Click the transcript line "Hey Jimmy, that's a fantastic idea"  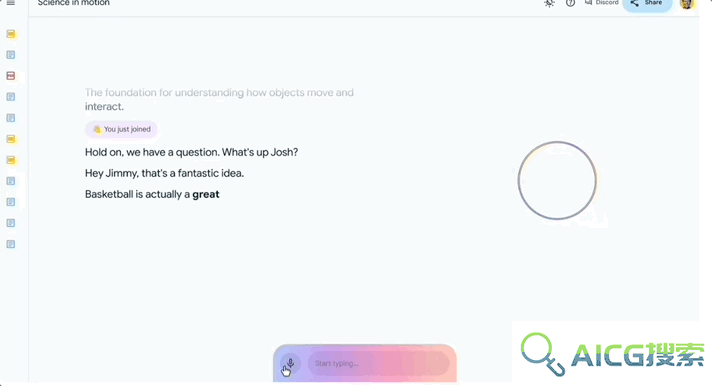(x=164, y=173)
